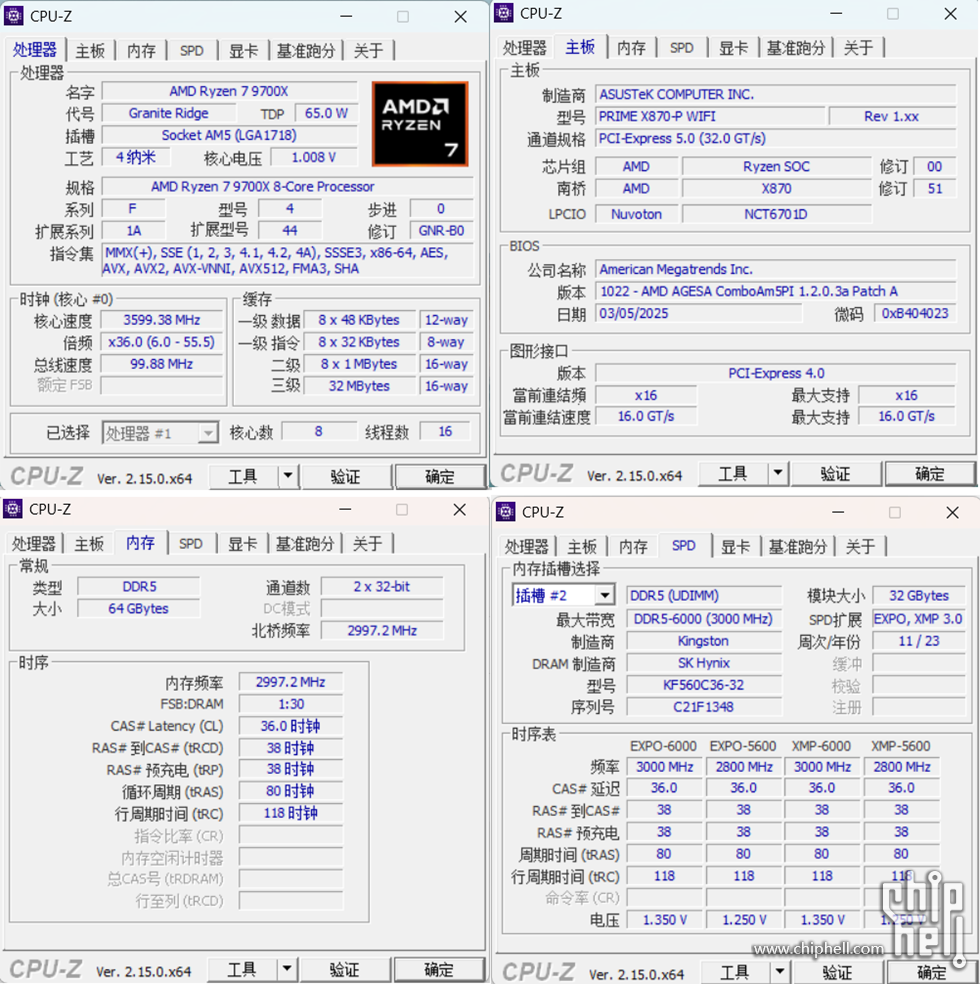
Task: Click the CPU-Z title icon in the 处理器 window
Action: click(14, 16)
